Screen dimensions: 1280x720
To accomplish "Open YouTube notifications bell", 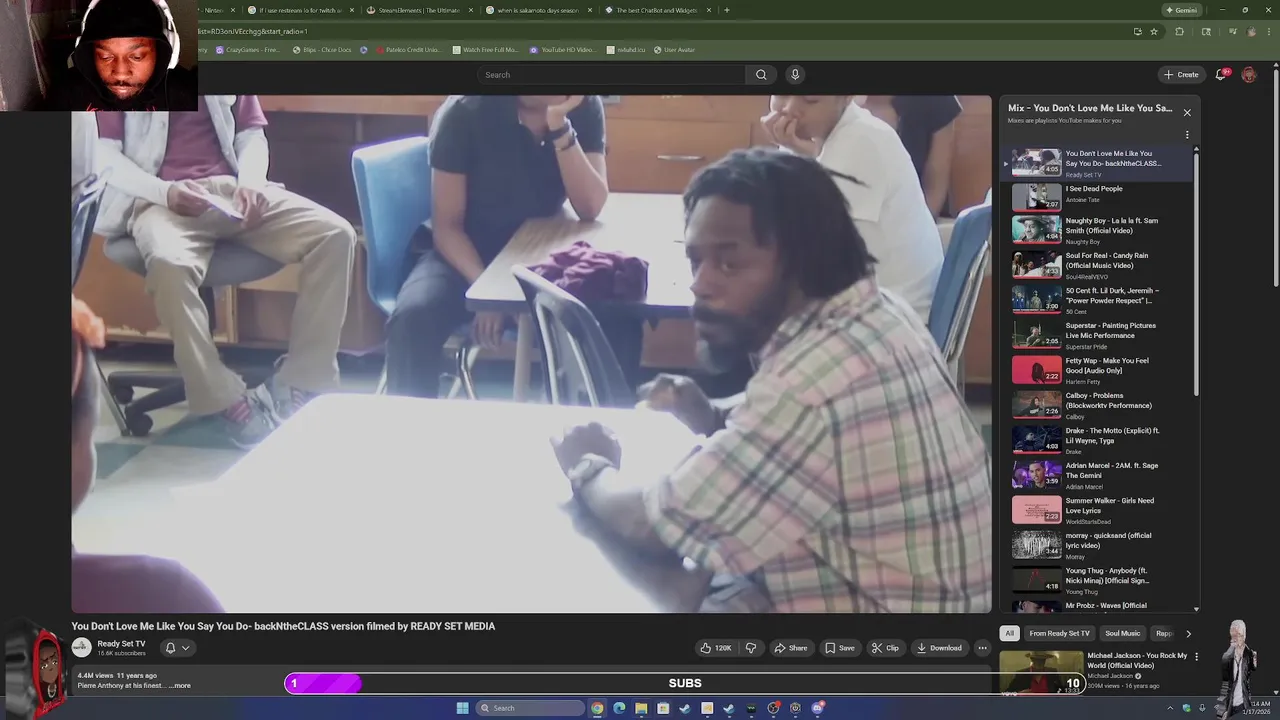I will pyautogui.click(x=1221, y=75).
